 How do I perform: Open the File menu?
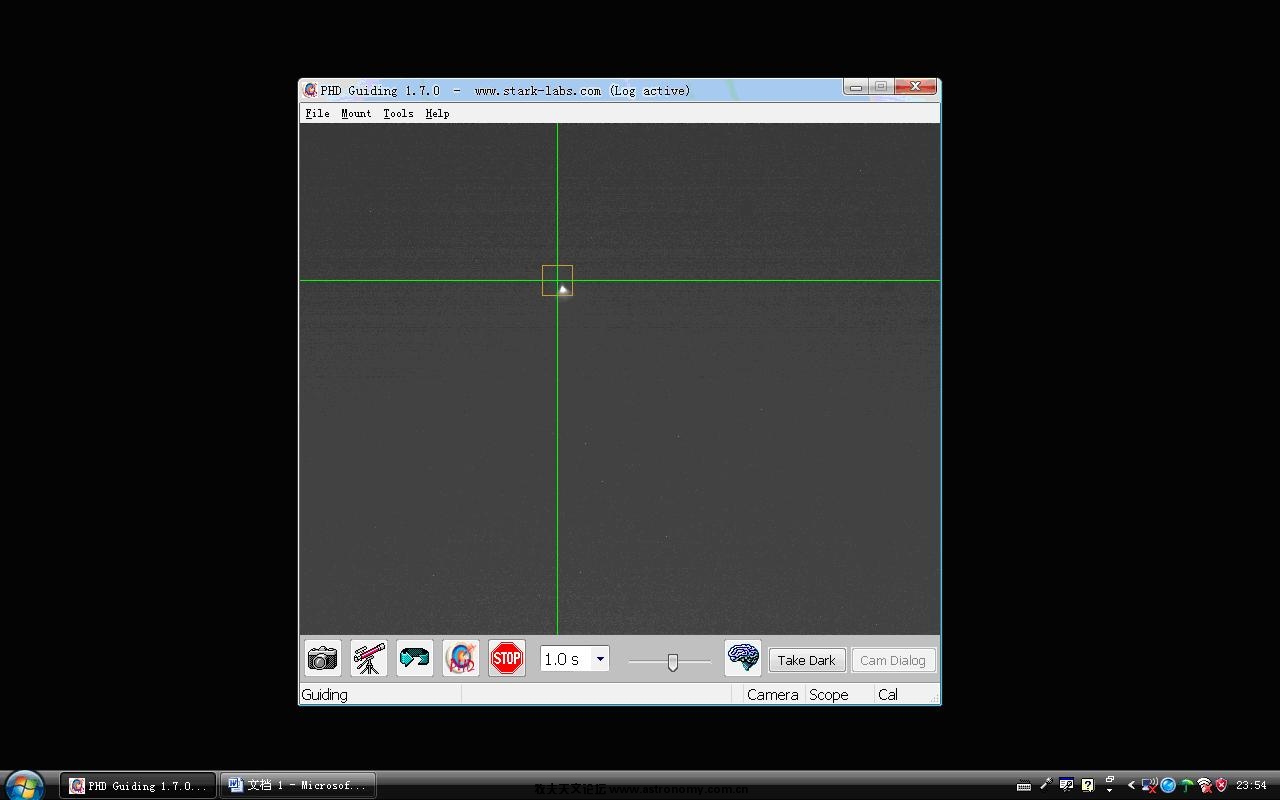317,113
